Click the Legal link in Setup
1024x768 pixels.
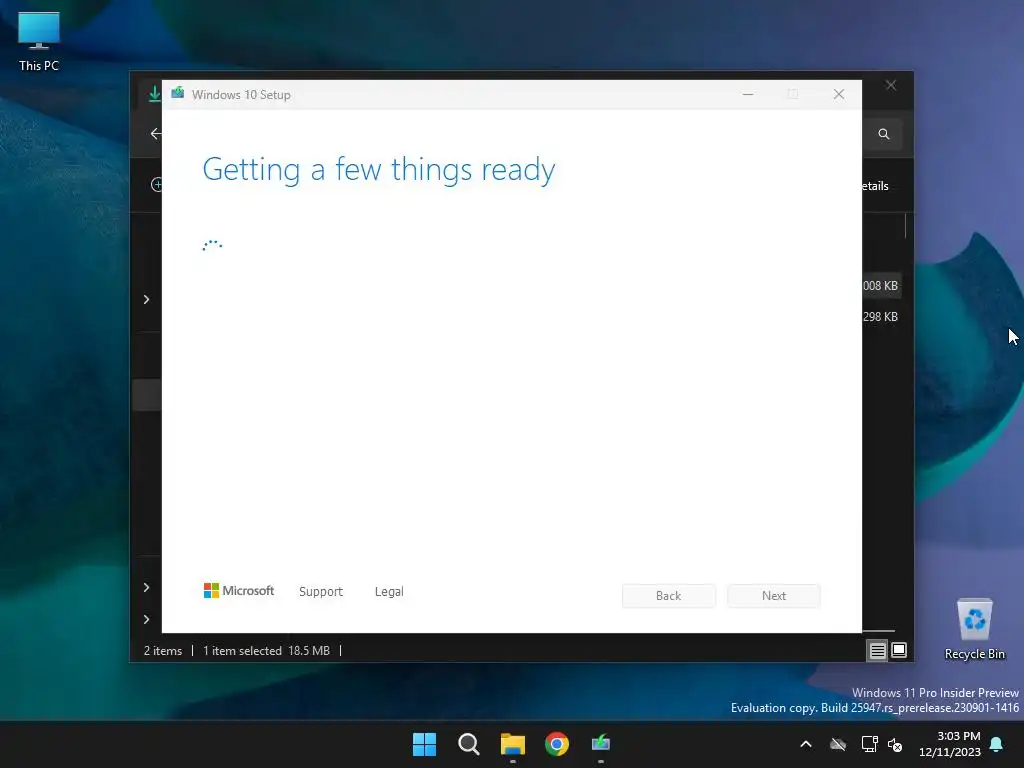point(389,592)
